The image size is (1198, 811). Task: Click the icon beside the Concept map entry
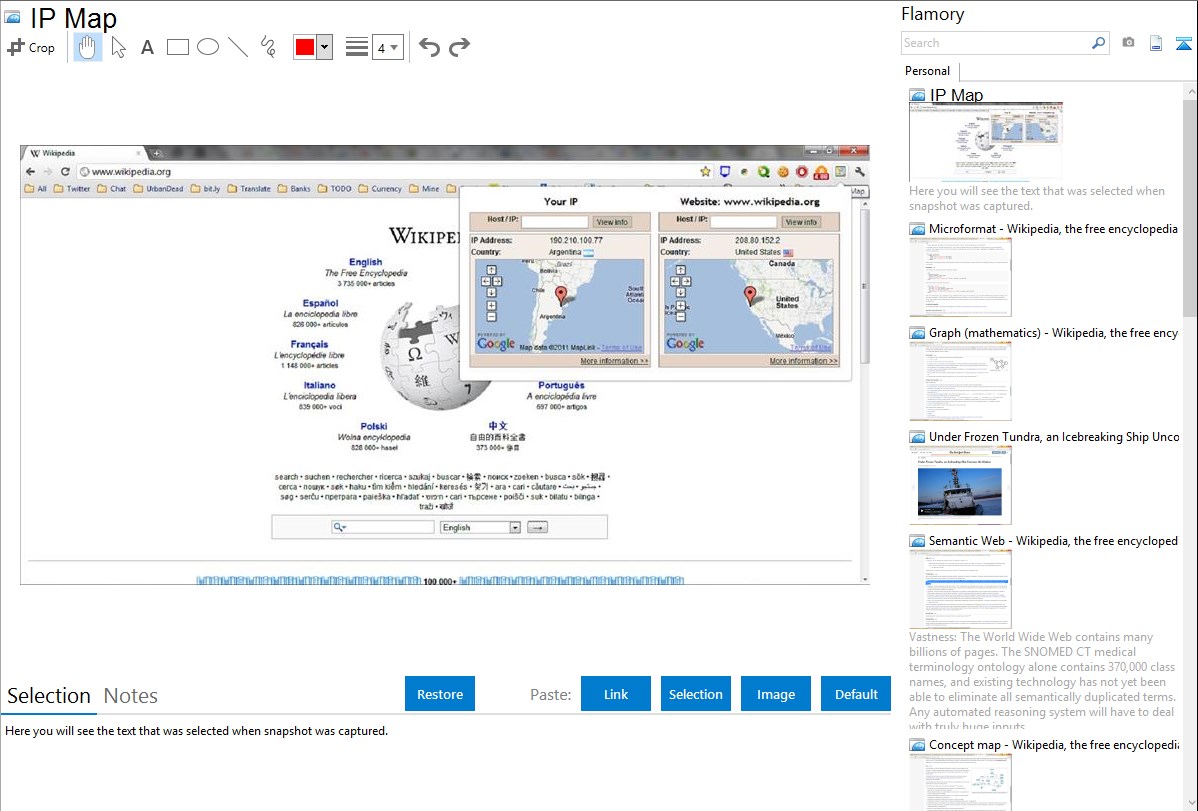pos(917,745)
